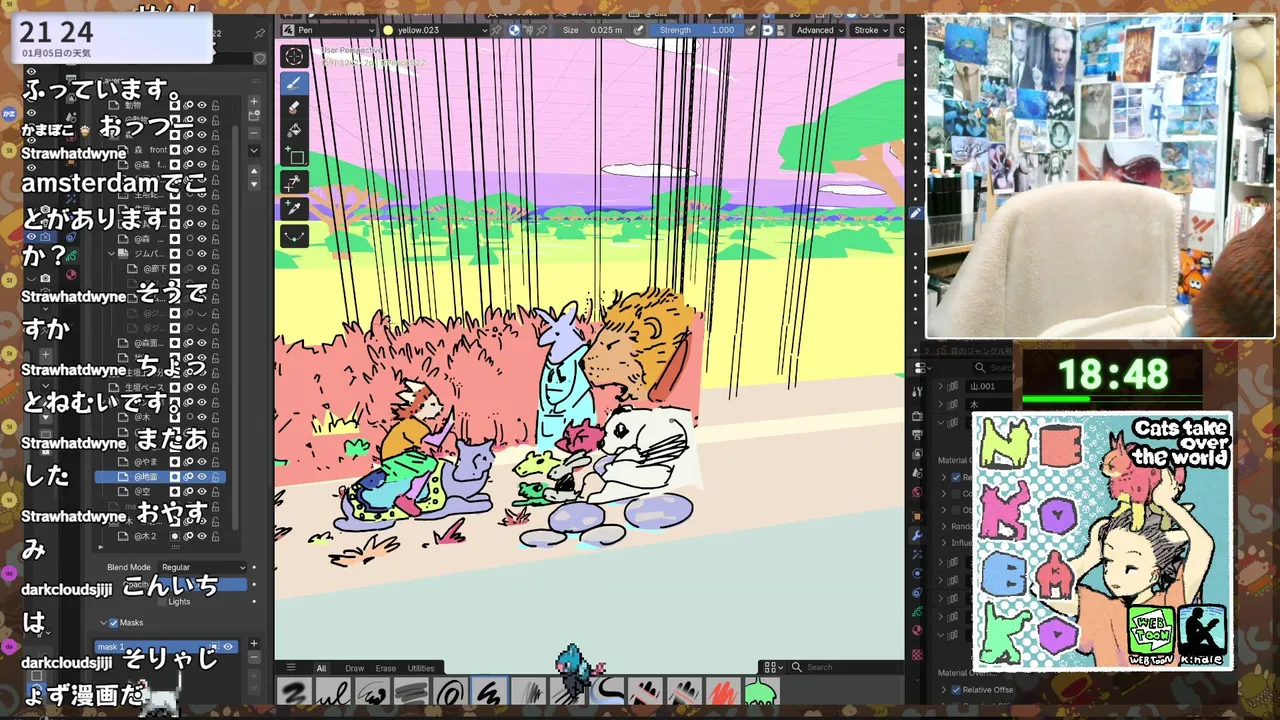
Task: Open the Pen brush selector
Action: pyautogui.click(x=328, y=30)
